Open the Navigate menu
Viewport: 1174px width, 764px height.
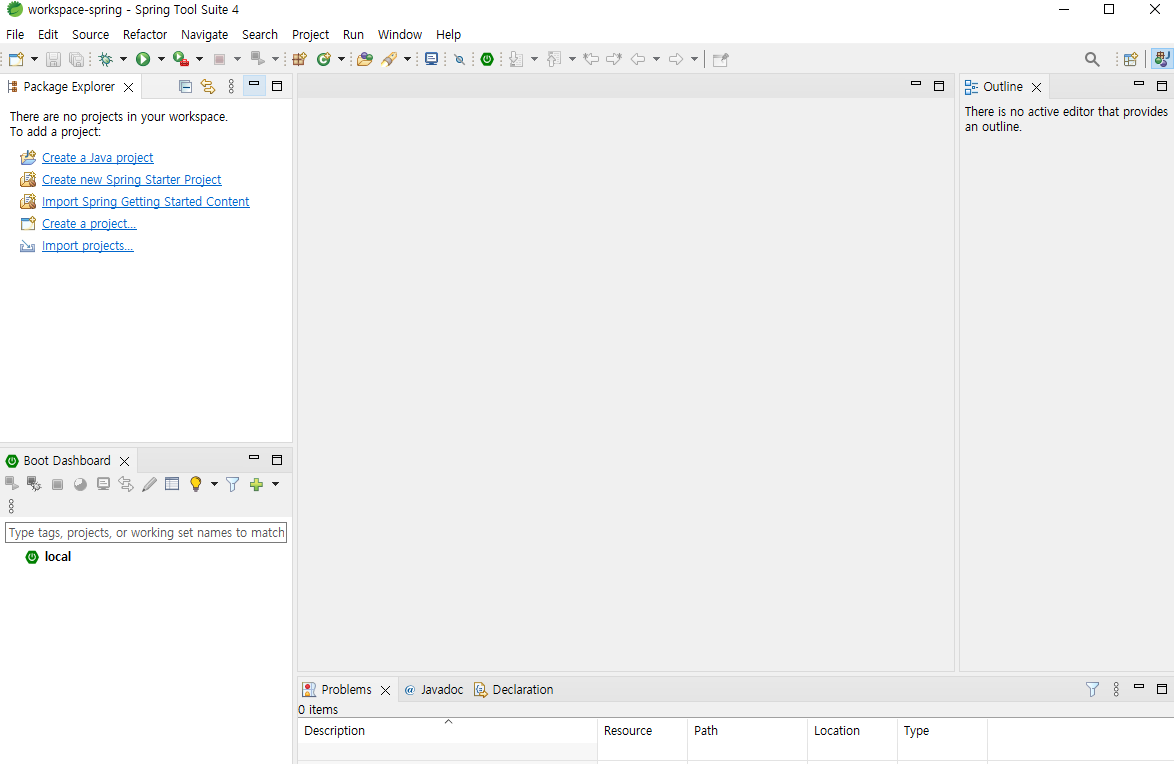coord(204,34)
